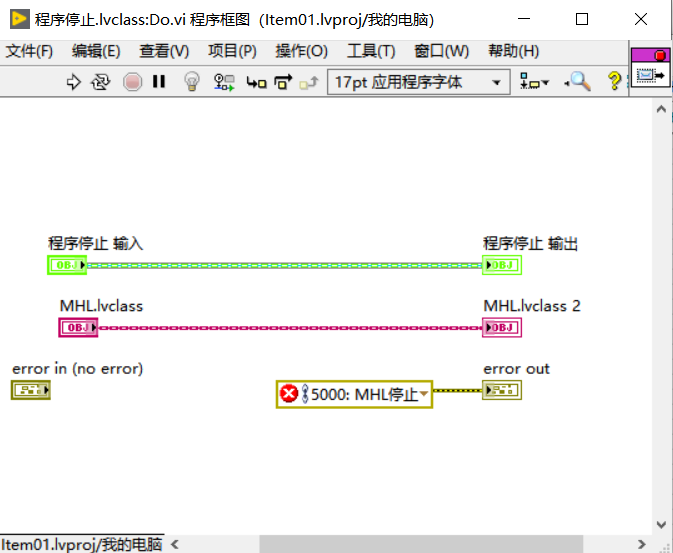Viewport: 673px width, 553px height.
Task: Open the 文件(F) menu
Action: [x=29, y=51]
